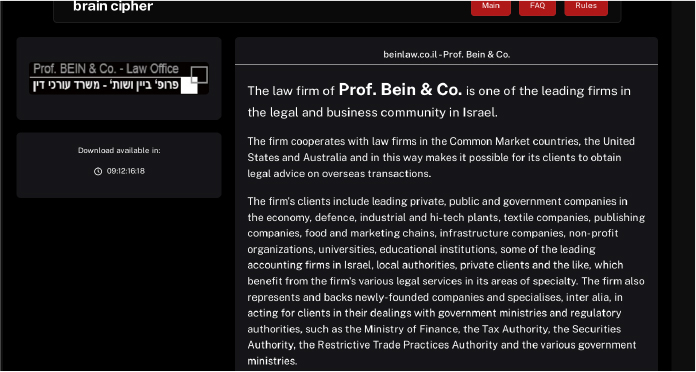696x372 pixels.
Task: Open the Main page button
Action: pos(490,8)
